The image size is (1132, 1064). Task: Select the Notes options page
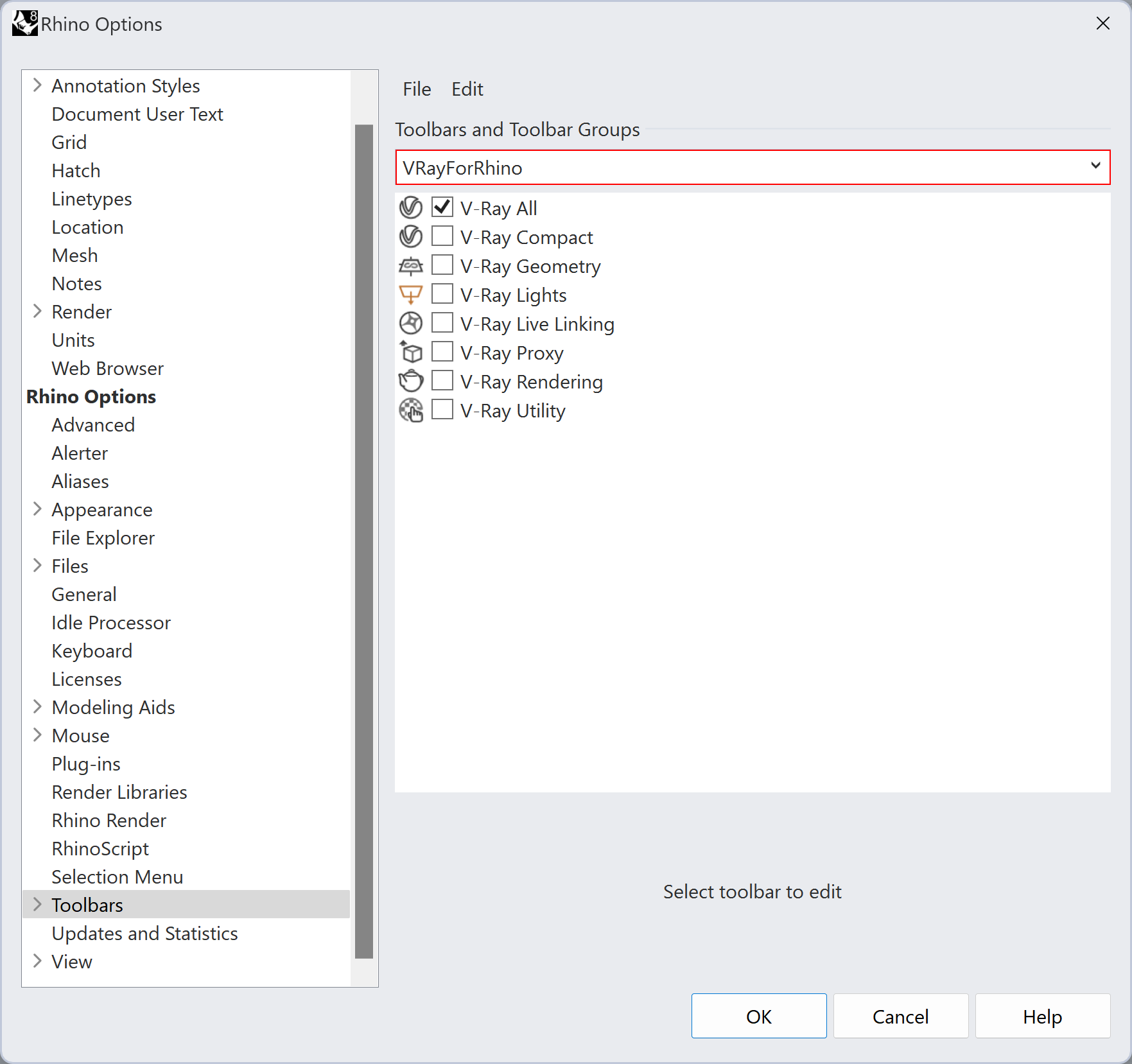[x=76, y=284]
